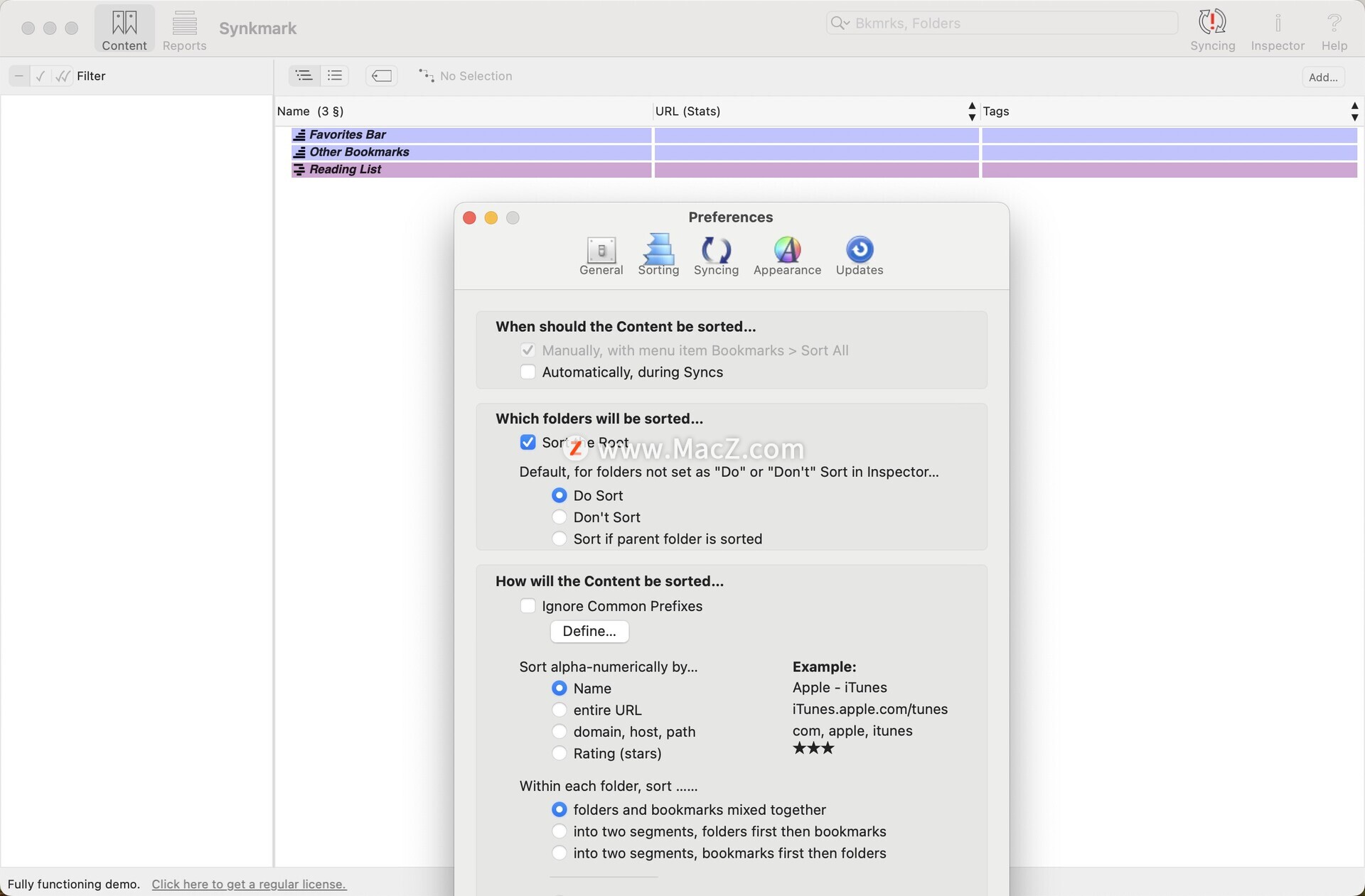Select folders and bookmarks mixed together

[560, 810]
